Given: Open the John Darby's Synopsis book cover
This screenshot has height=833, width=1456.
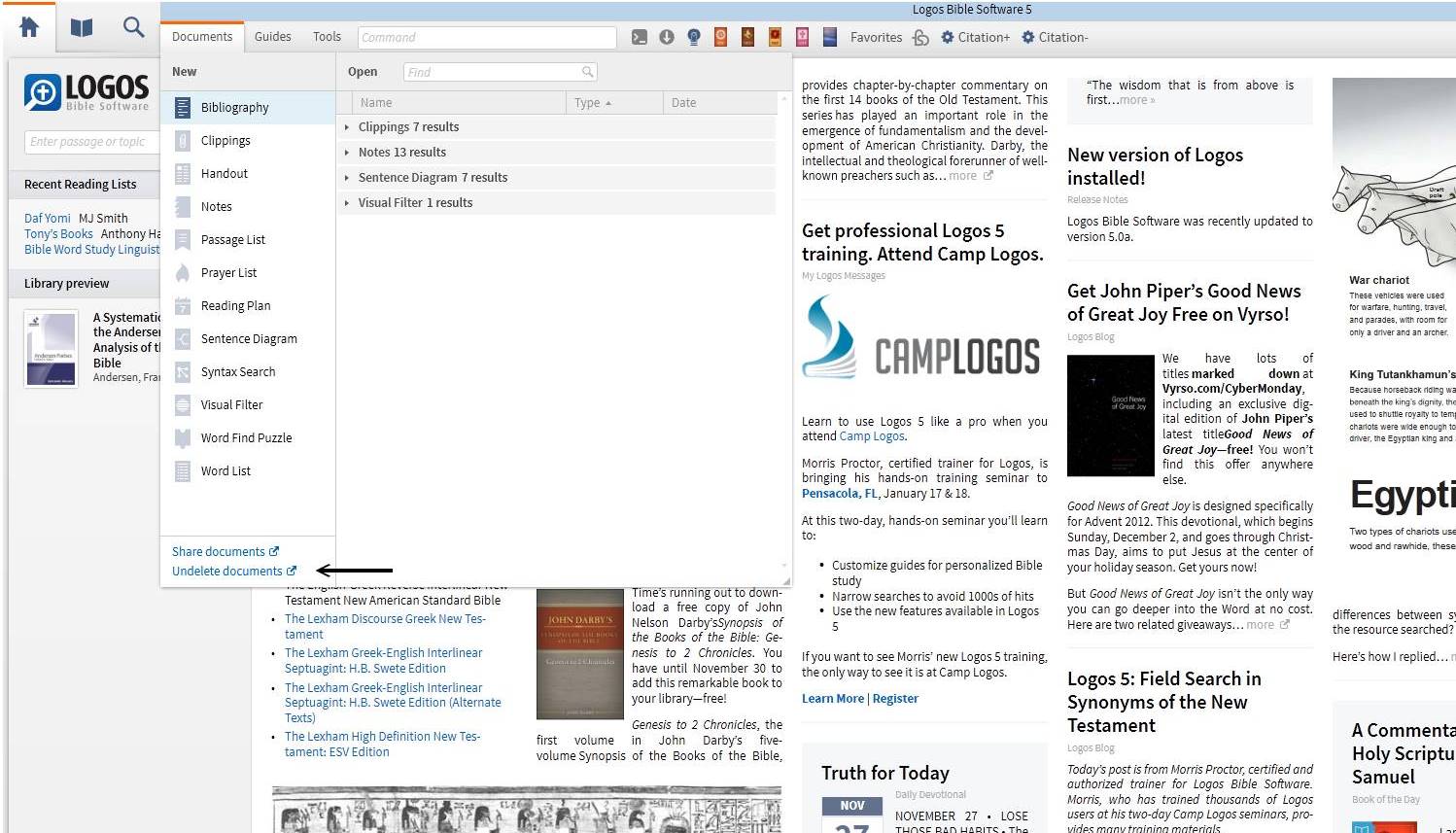Looking at the screenshot, I should click(x=580, y=653).
